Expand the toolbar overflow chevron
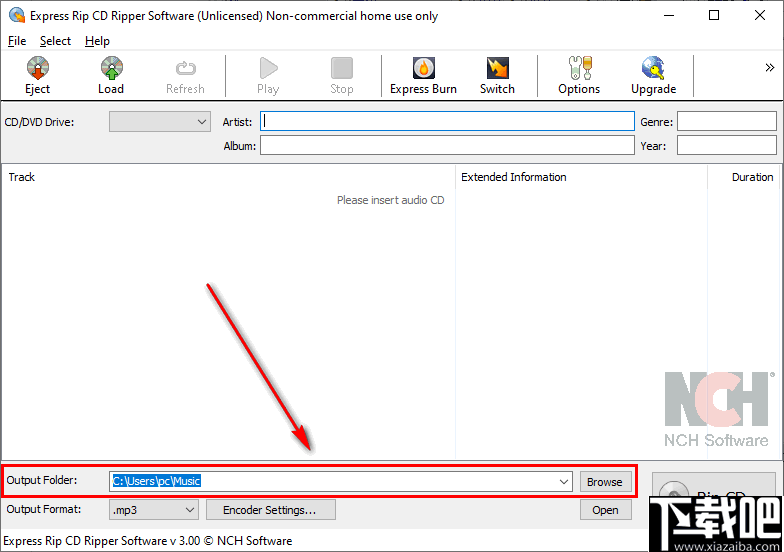The height and width of the screenshot is (552, 784). point(770,68)
